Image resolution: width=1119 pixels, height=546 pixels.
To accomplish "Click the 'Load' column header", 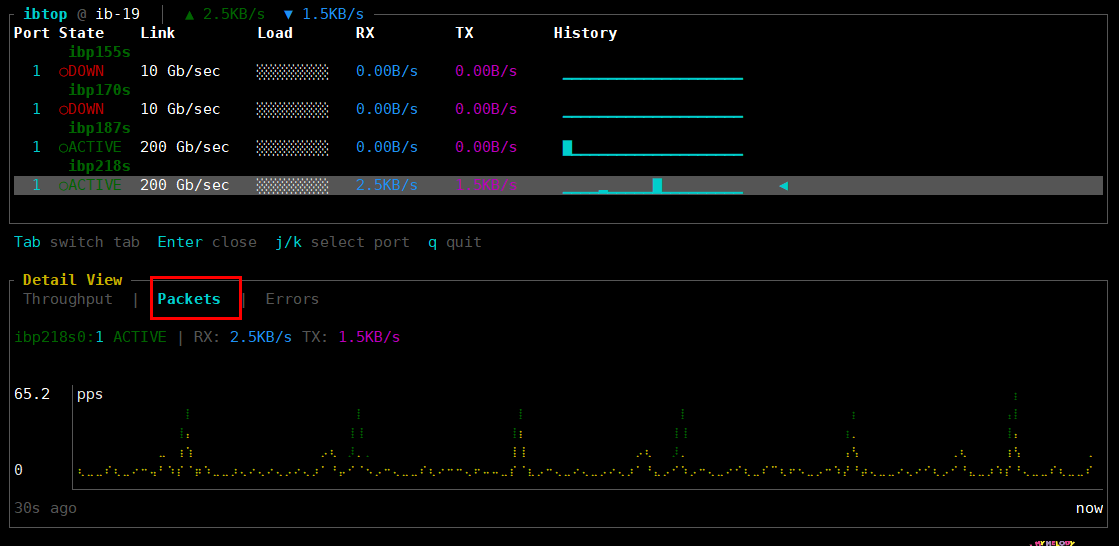I will [275, 33].
